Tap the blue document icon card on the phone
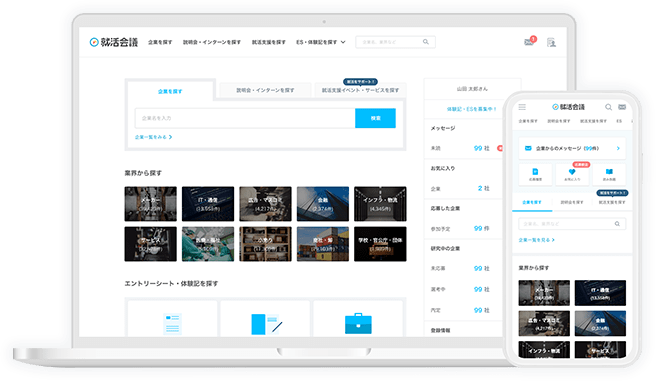 coord(535,174)
